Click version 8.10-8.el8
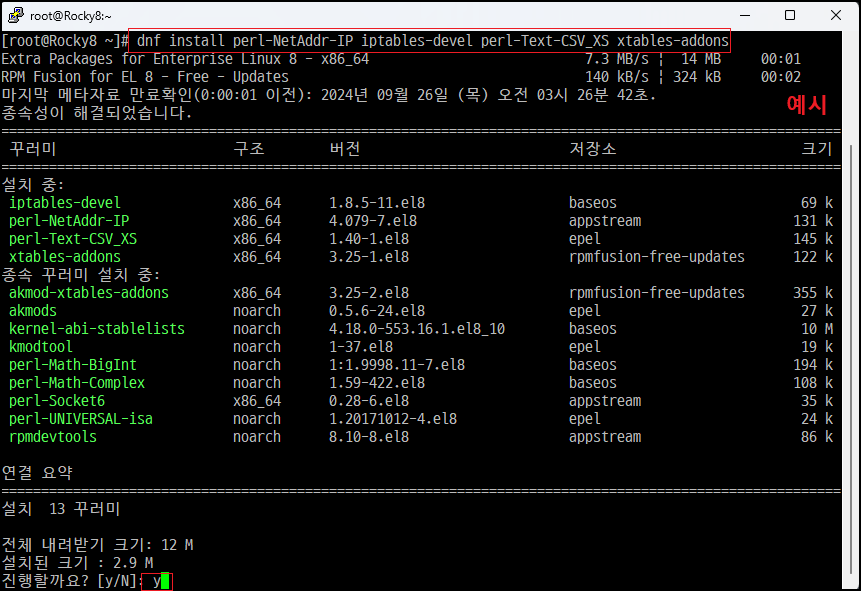This screenshot has height=591, width=861. 369,437
